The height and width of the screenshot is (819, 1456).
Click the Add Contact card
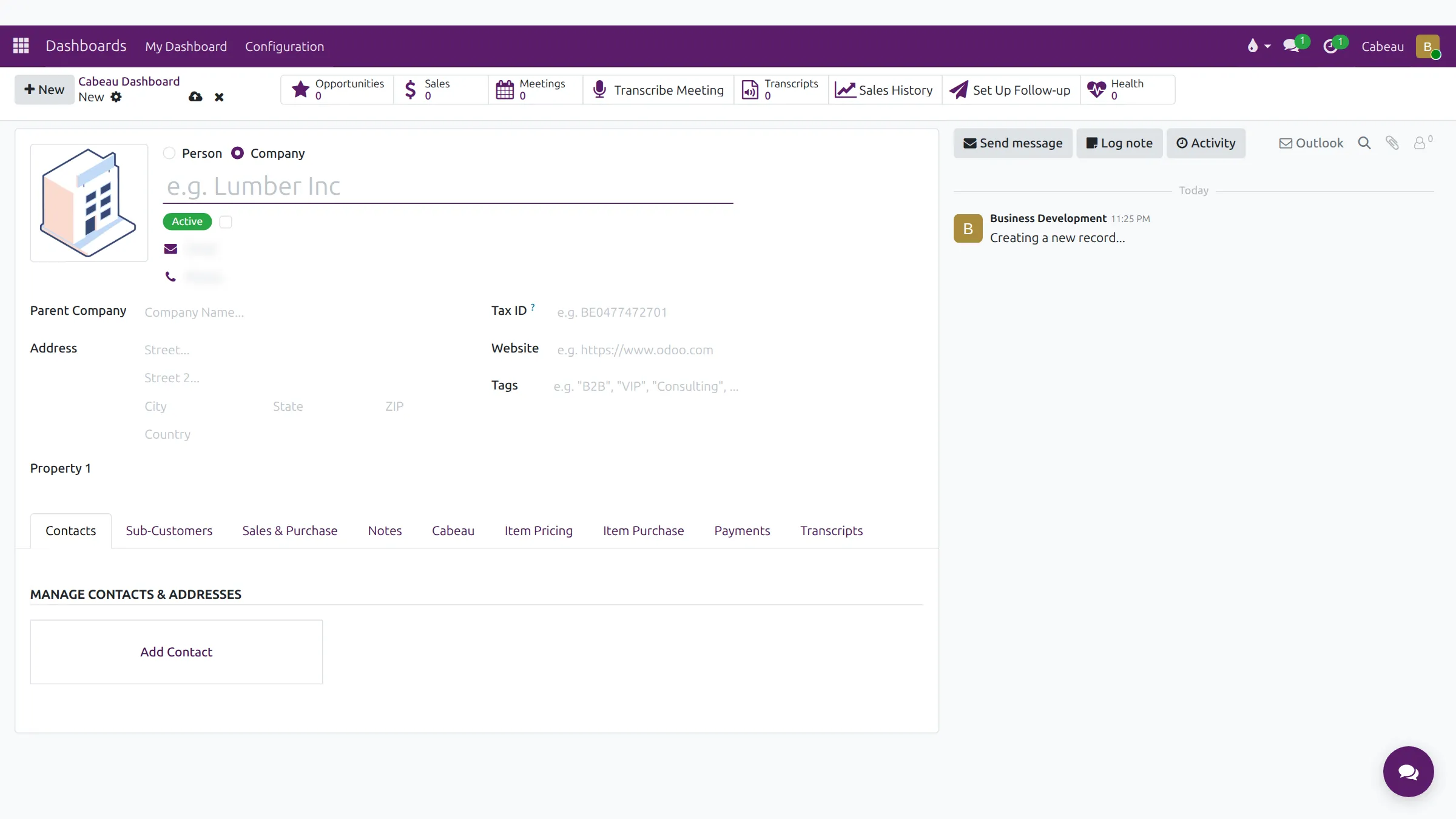click(176, 652)
